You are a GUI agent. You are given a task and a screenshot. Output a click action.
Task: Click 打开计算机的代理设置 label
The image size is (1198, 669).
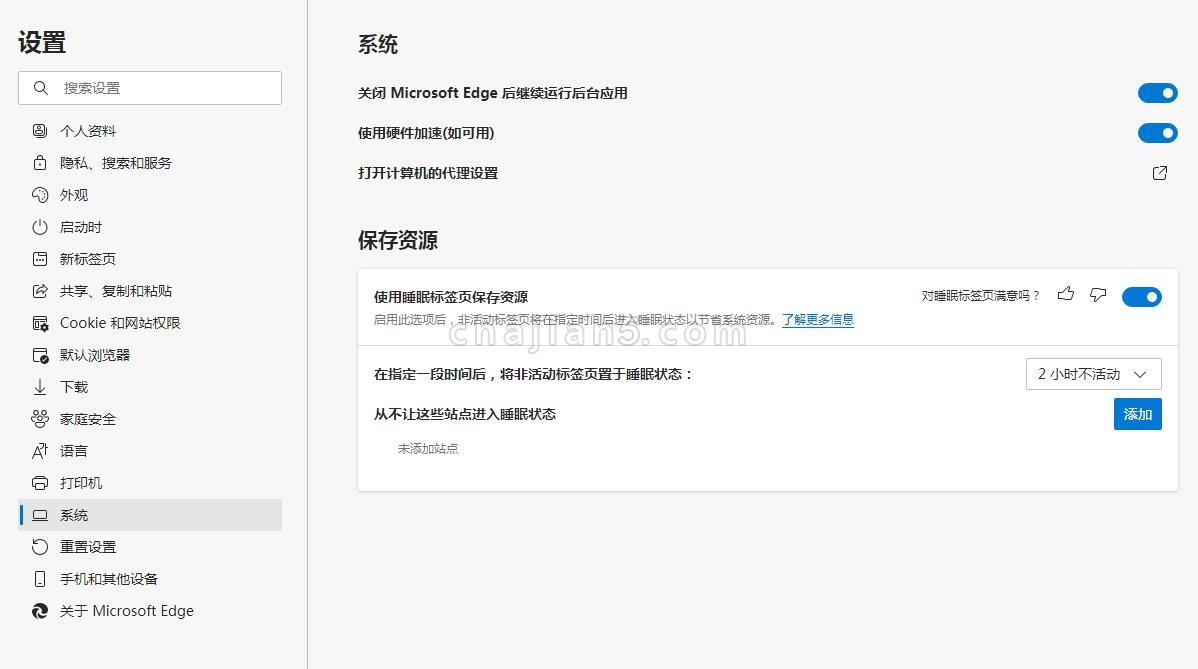(428, 173)
